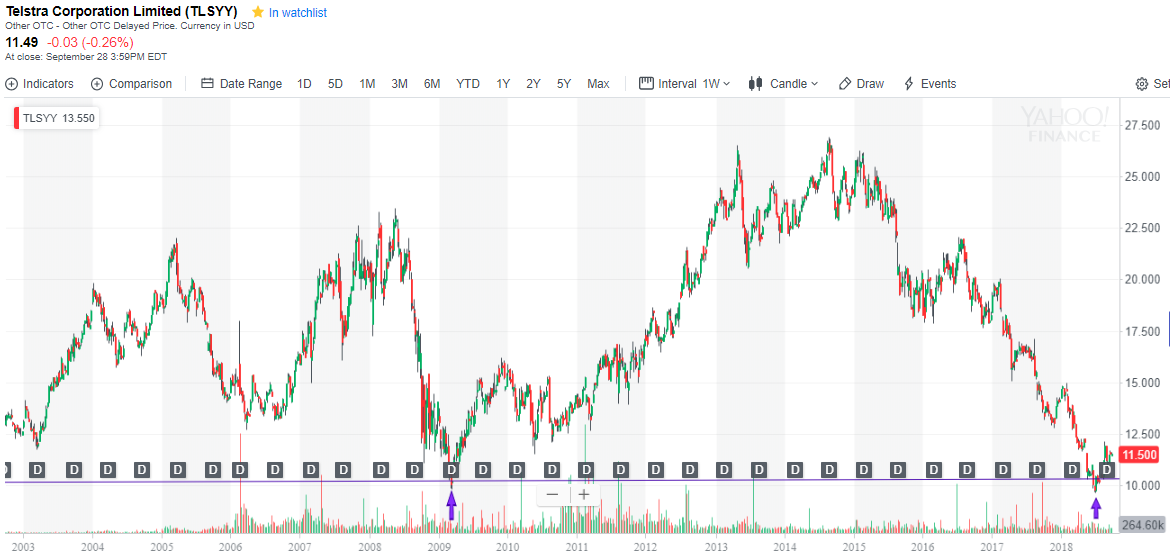Click the 2015 year label

tap(854, 547)
